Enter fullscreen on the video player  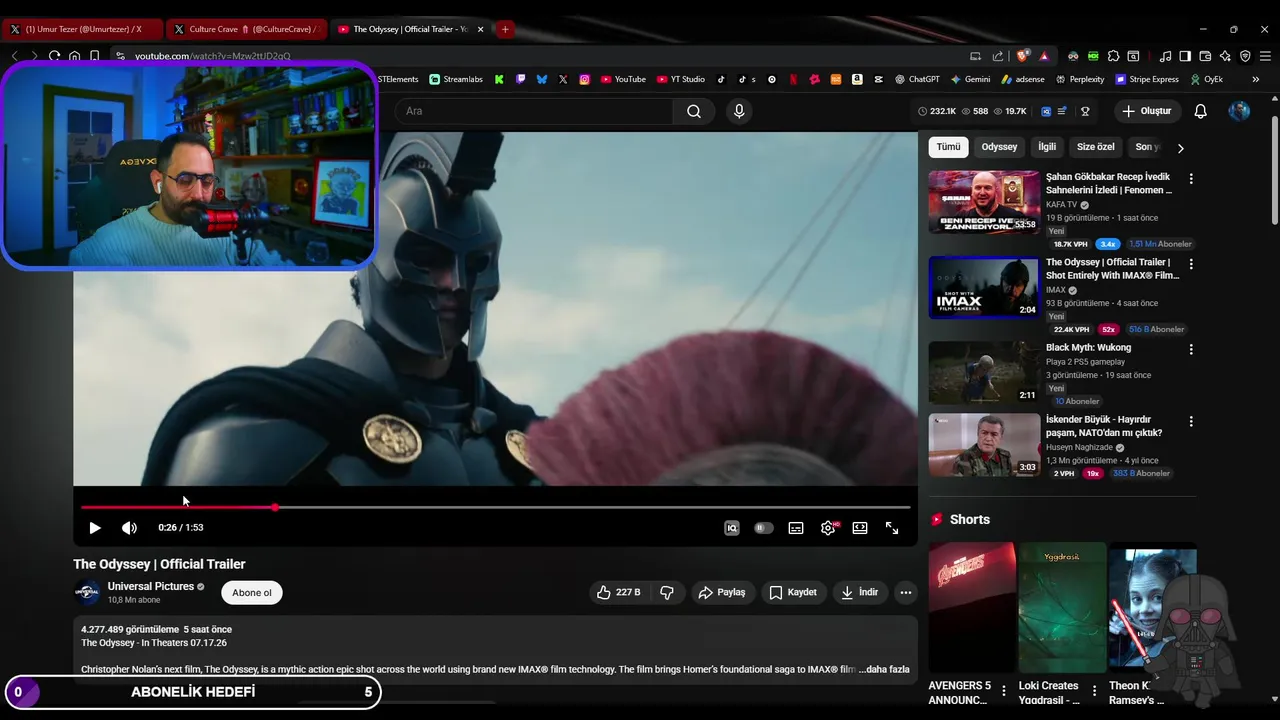pyautogui.click(x=892, y=528)
